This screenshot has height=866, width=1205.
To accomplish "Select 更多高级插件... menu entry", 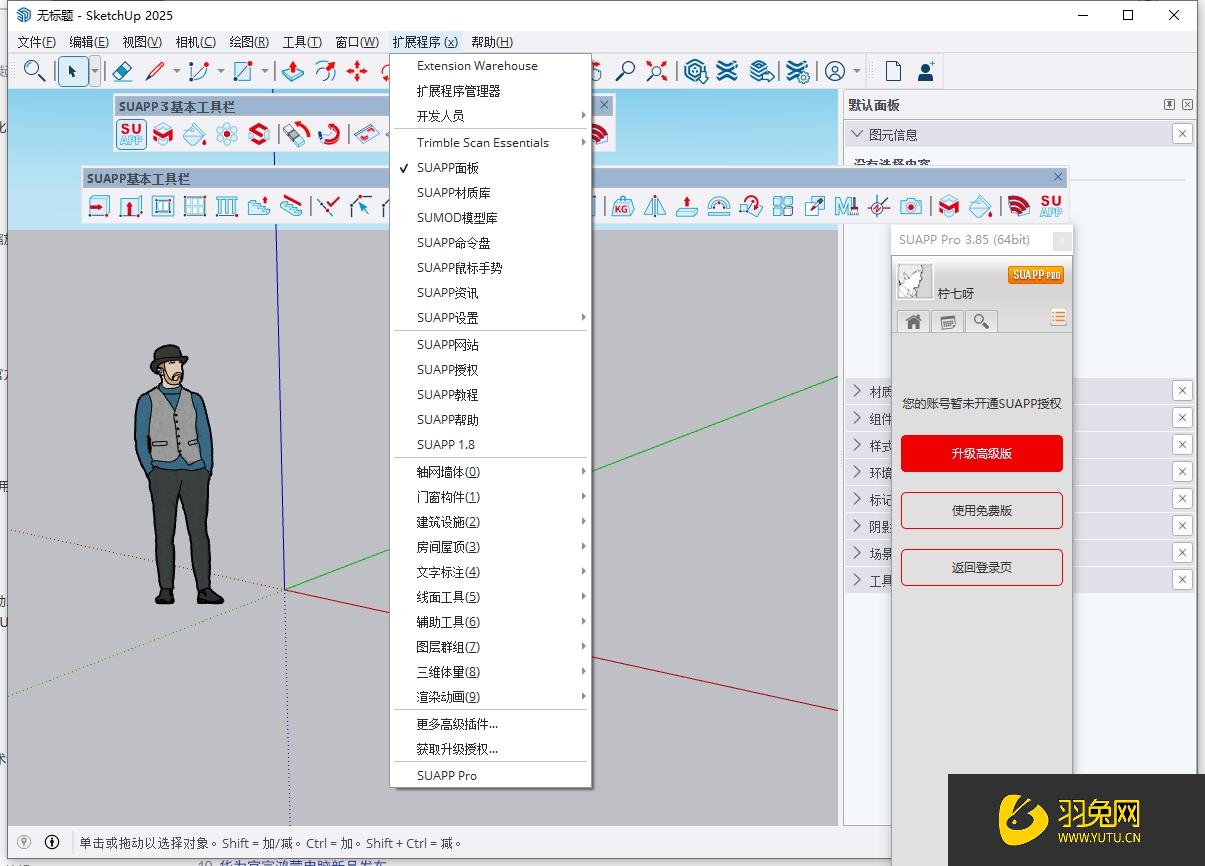I will 490,724.
